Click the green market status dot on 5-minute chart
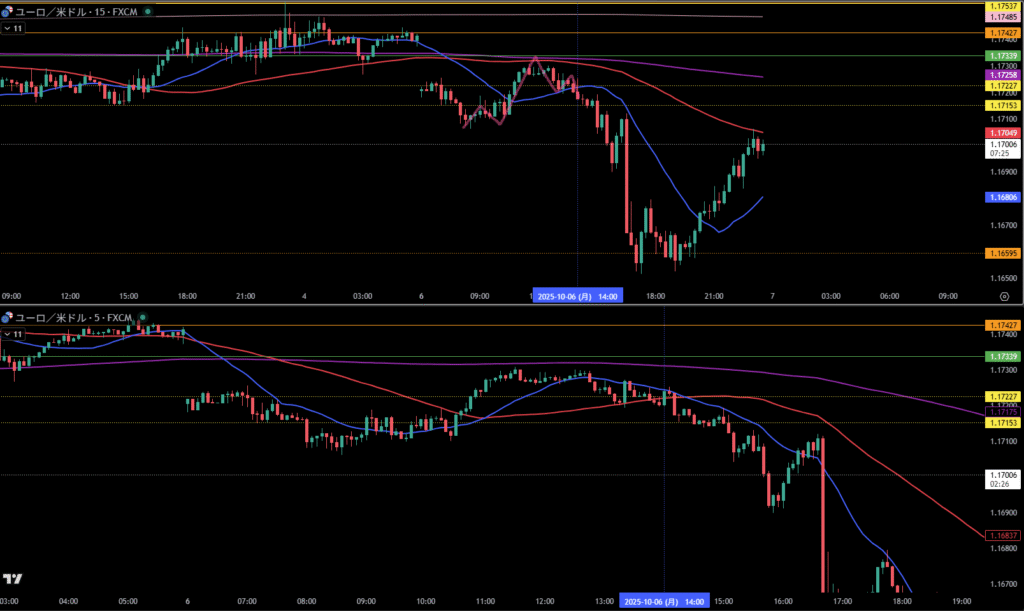Screen dimensions: 1024x611 pos(141,318)
